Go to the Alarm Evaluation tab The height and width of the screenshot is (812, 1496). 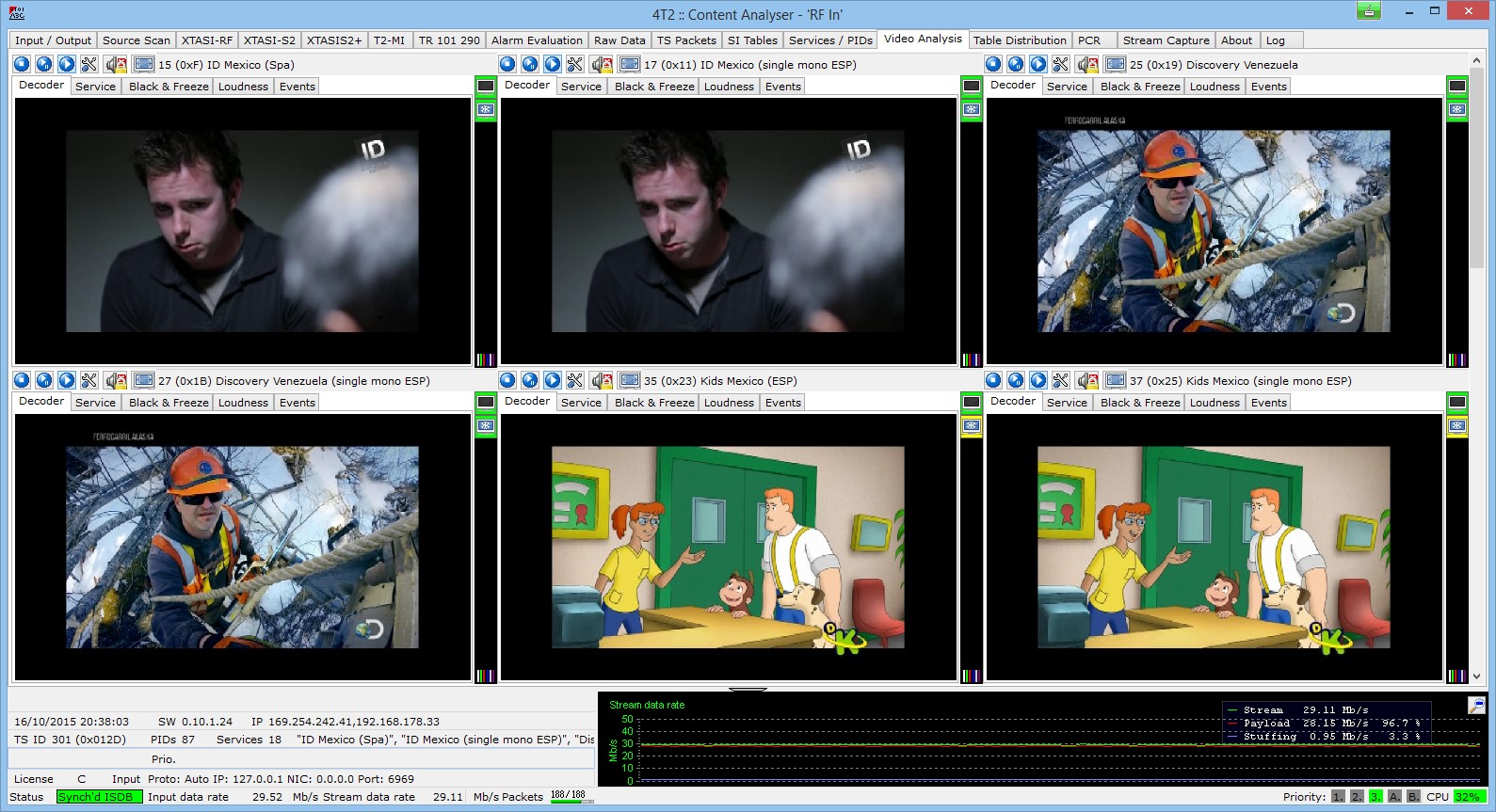(537, 40)
